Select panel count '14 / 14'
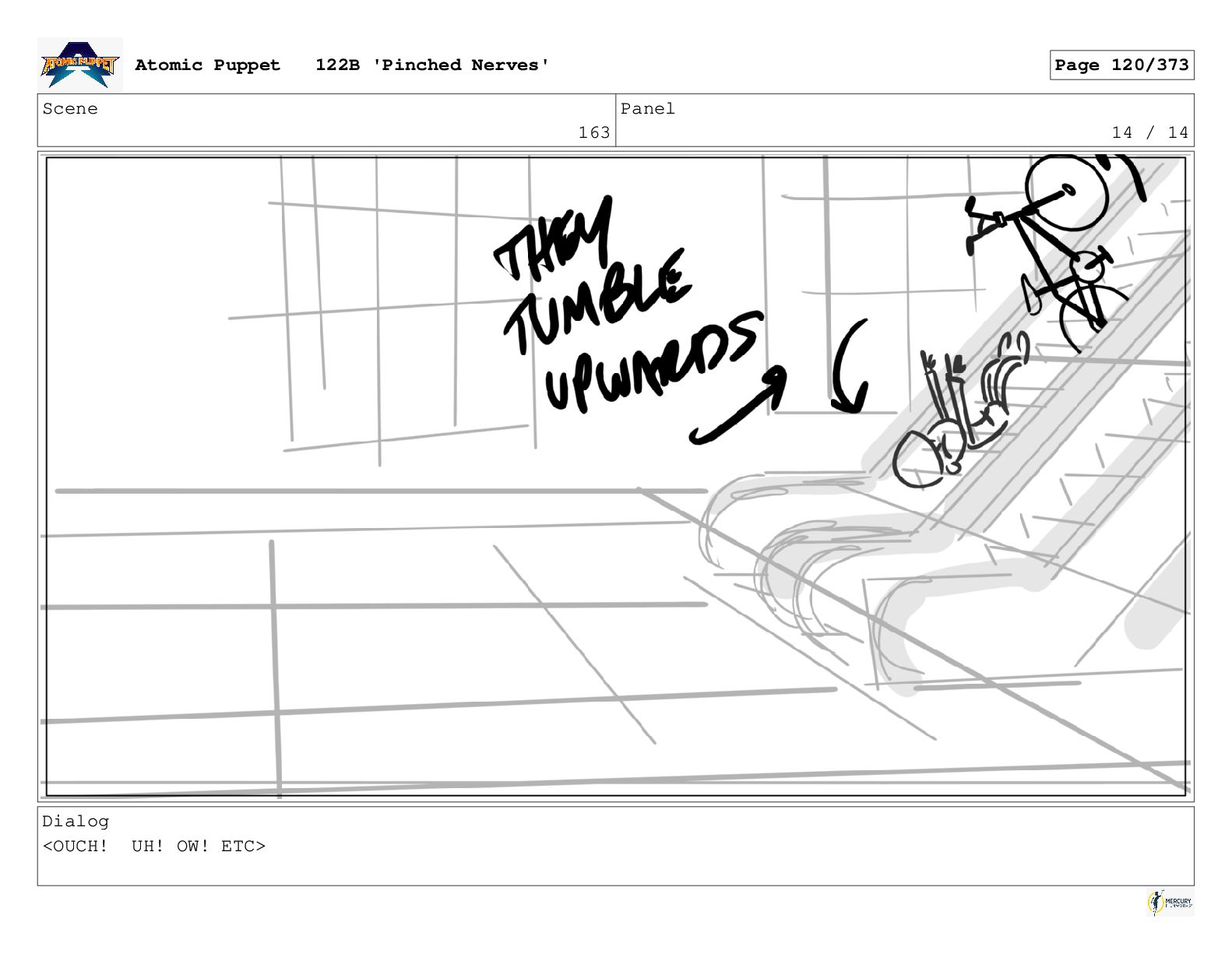Image resolution: width=1232 pixels, height=954 pixels. coord(1150,132)
